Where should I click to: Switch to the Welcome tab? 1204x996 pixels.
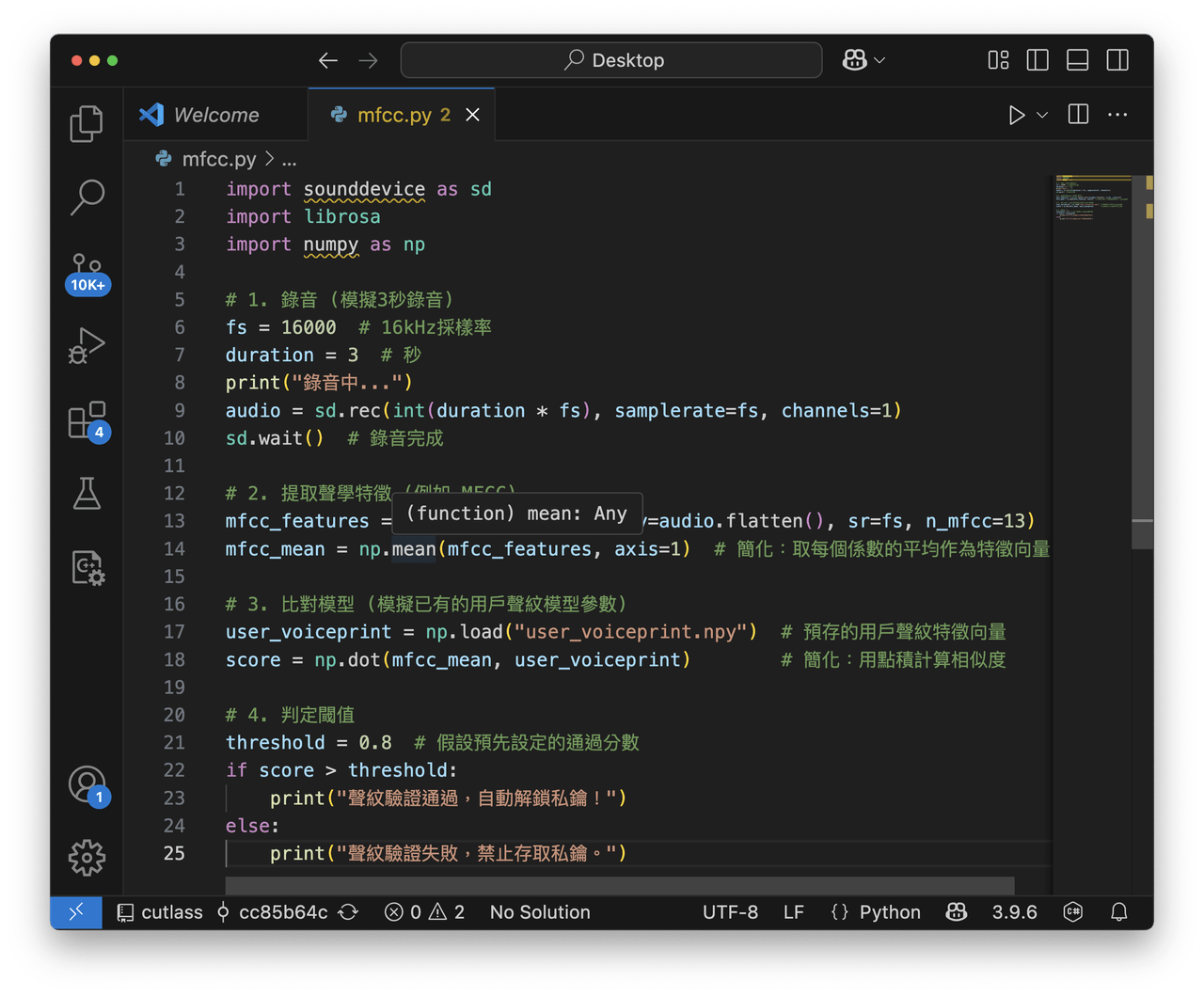point(215,115)
